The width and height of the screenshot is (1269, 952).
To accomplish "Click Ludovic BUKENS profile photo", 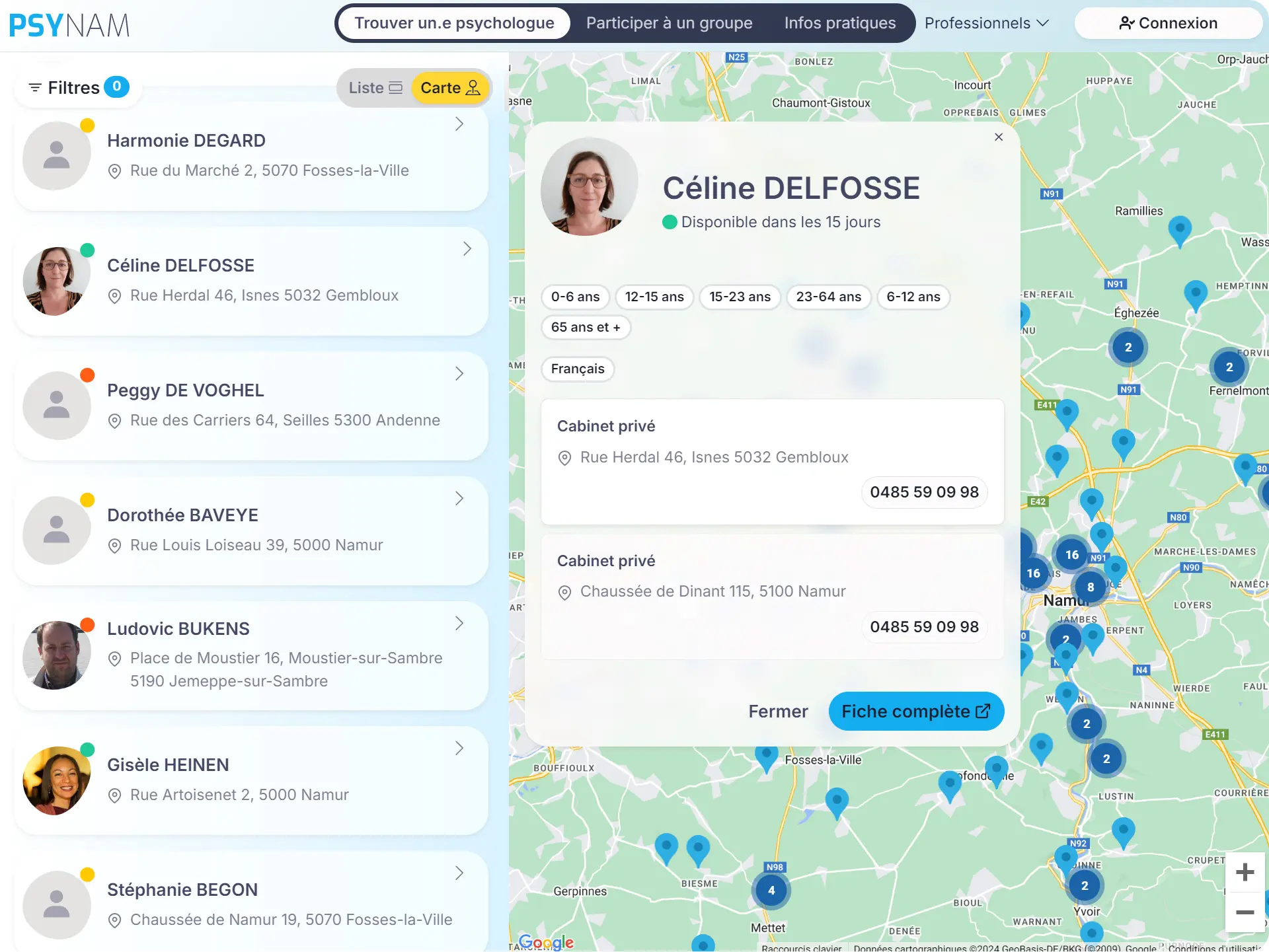I will 57,655.
